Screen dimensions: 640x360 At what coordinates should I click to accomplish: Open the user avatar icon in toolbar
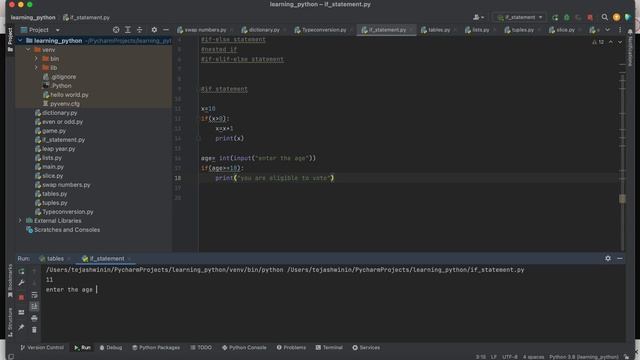(616, 17)
